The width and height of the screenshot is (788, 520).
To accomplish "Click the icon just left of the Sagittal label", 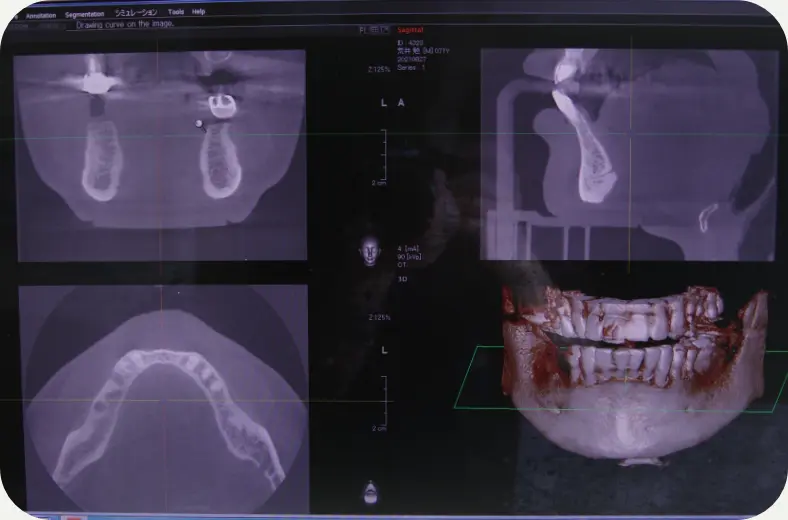I will pos(385,30).
